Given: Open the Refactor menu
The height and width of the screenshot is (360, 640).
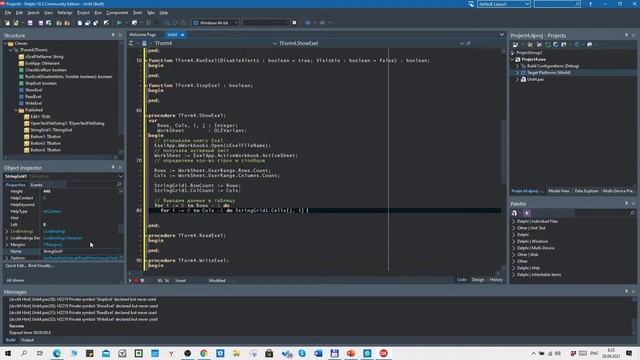Looking at the screenshot, I should point(64,13).
